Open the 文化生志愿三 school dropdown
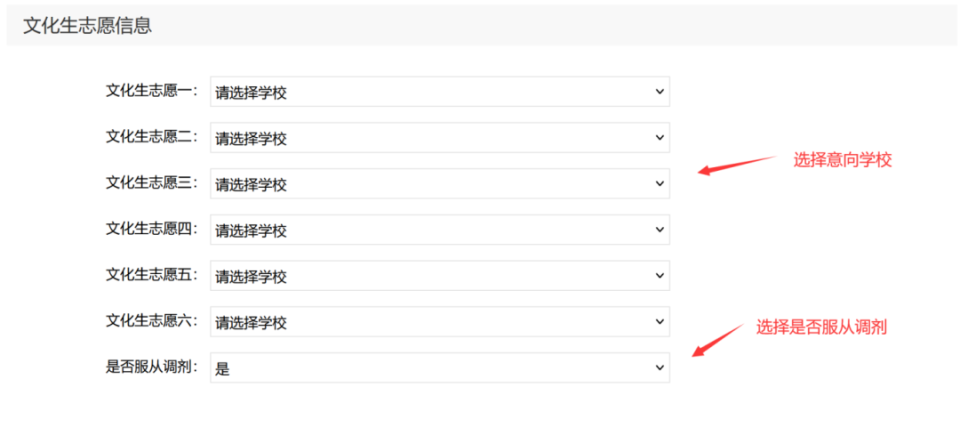 click(x=438, y=184)
